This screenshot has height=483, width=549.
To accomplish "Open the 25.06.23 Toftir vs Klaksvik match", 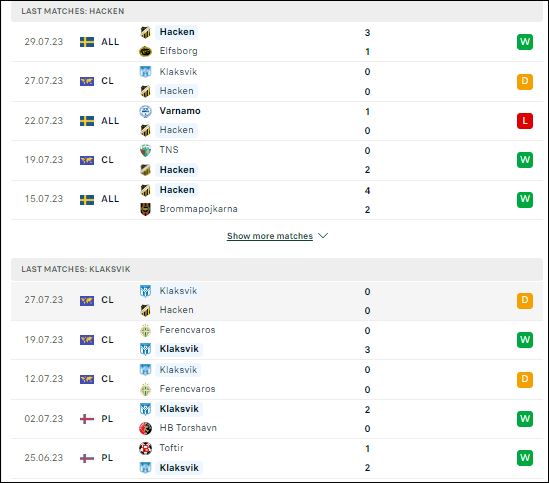I will click(x=277, y=458).
